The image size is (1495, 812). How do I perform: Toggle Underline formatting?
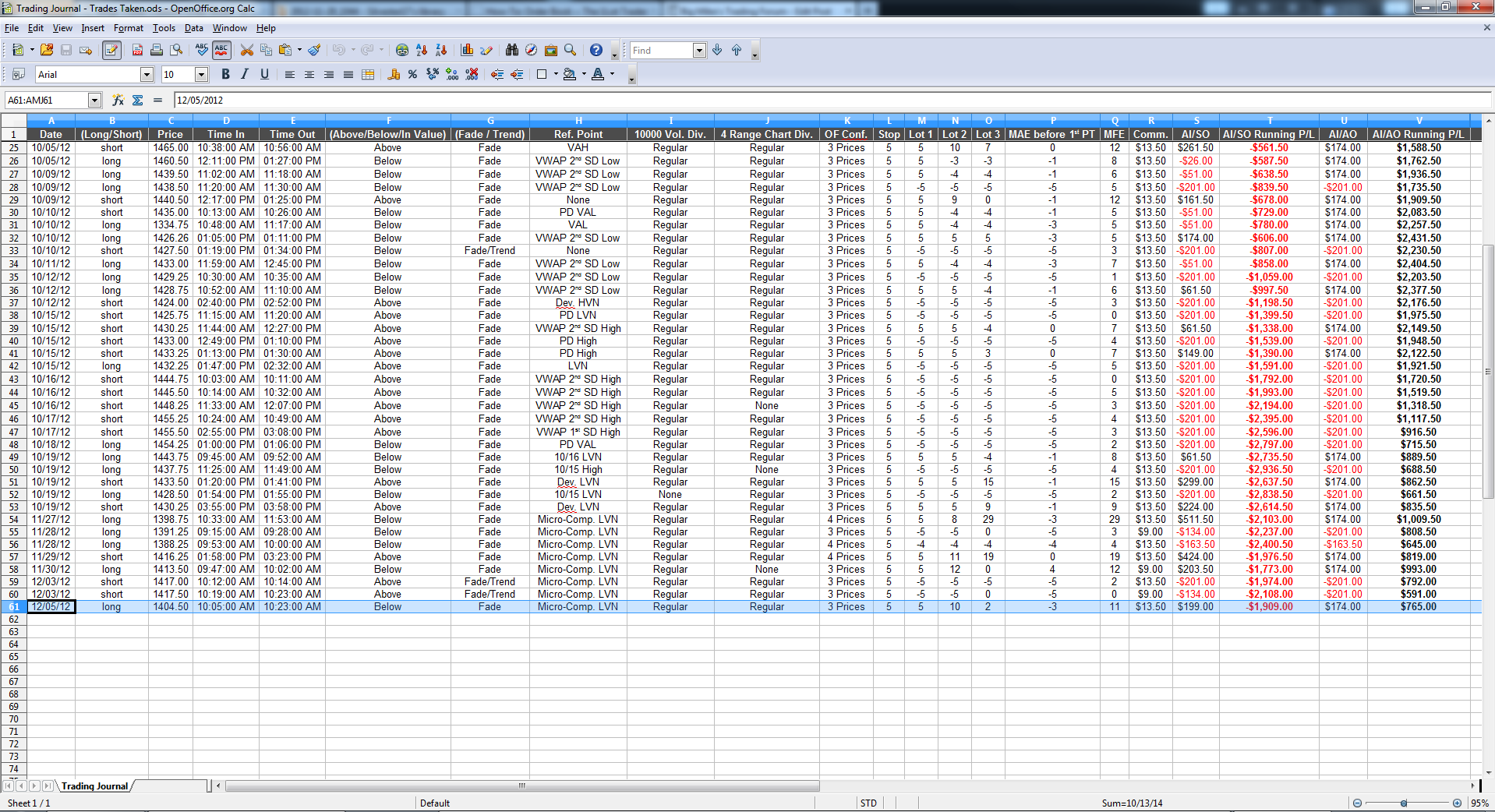click(264, 74)
